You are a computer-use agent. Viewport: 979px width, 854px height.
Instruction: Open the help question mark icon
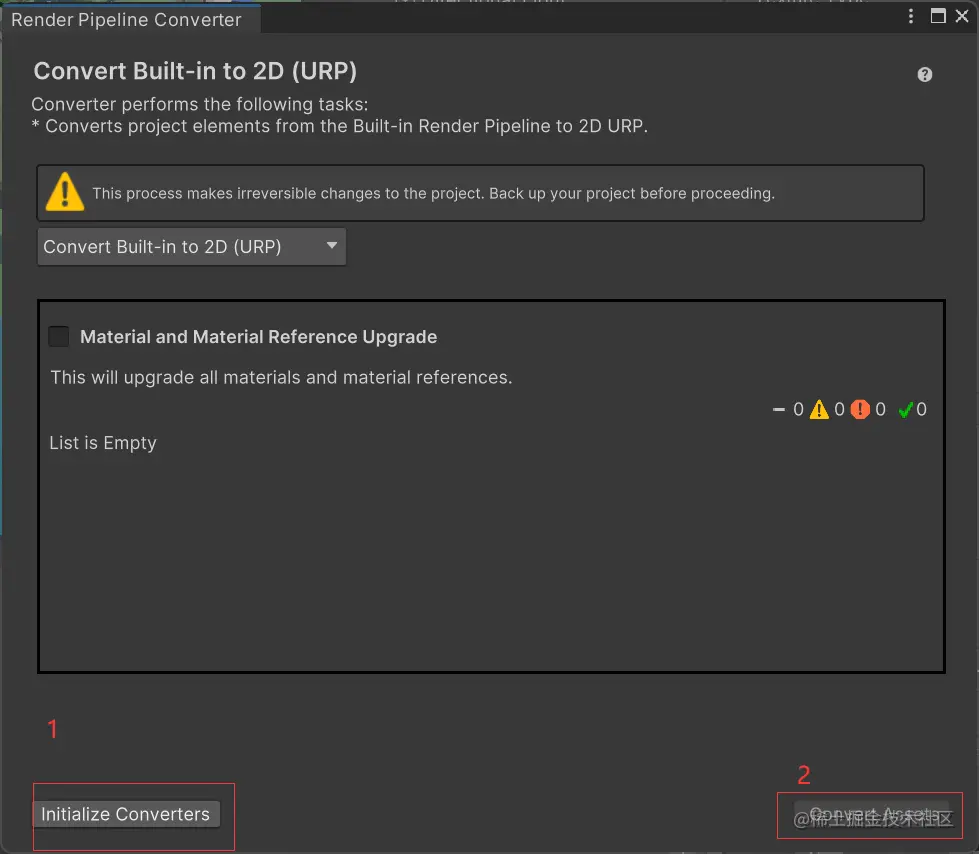pos(925,74)
